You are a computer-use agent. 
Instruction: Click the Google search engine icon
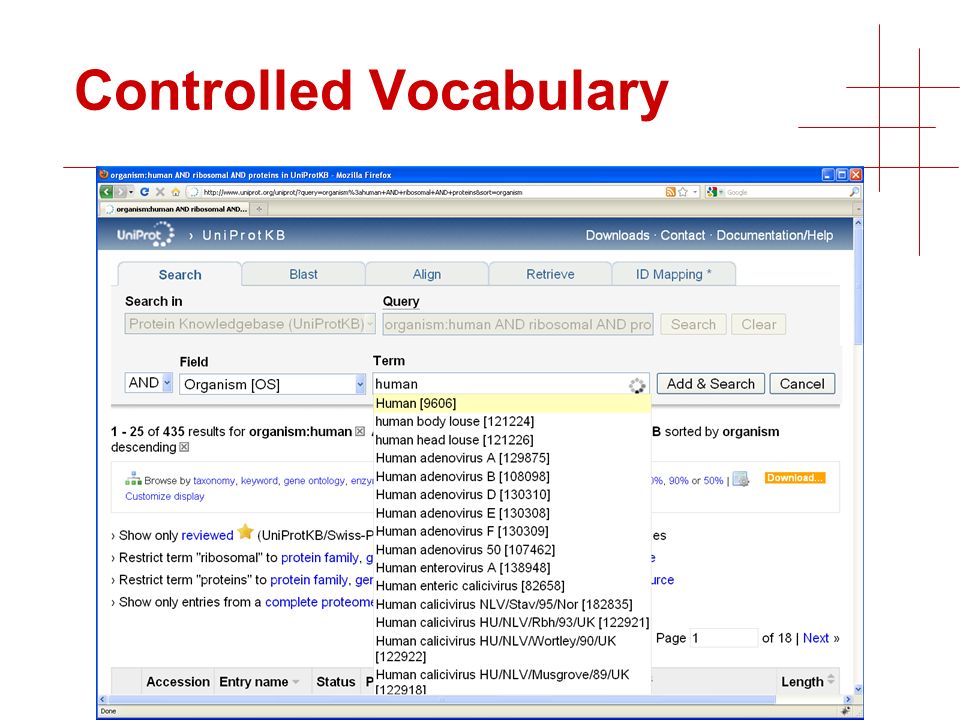click(x=711, y=192)
